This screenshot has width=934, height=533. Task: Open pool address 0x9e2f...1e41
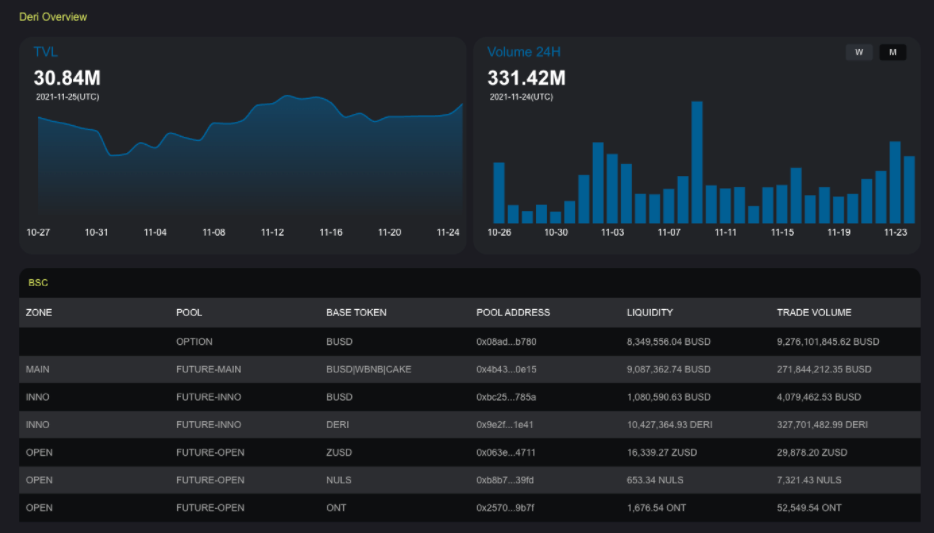click(x=506, y=425)
